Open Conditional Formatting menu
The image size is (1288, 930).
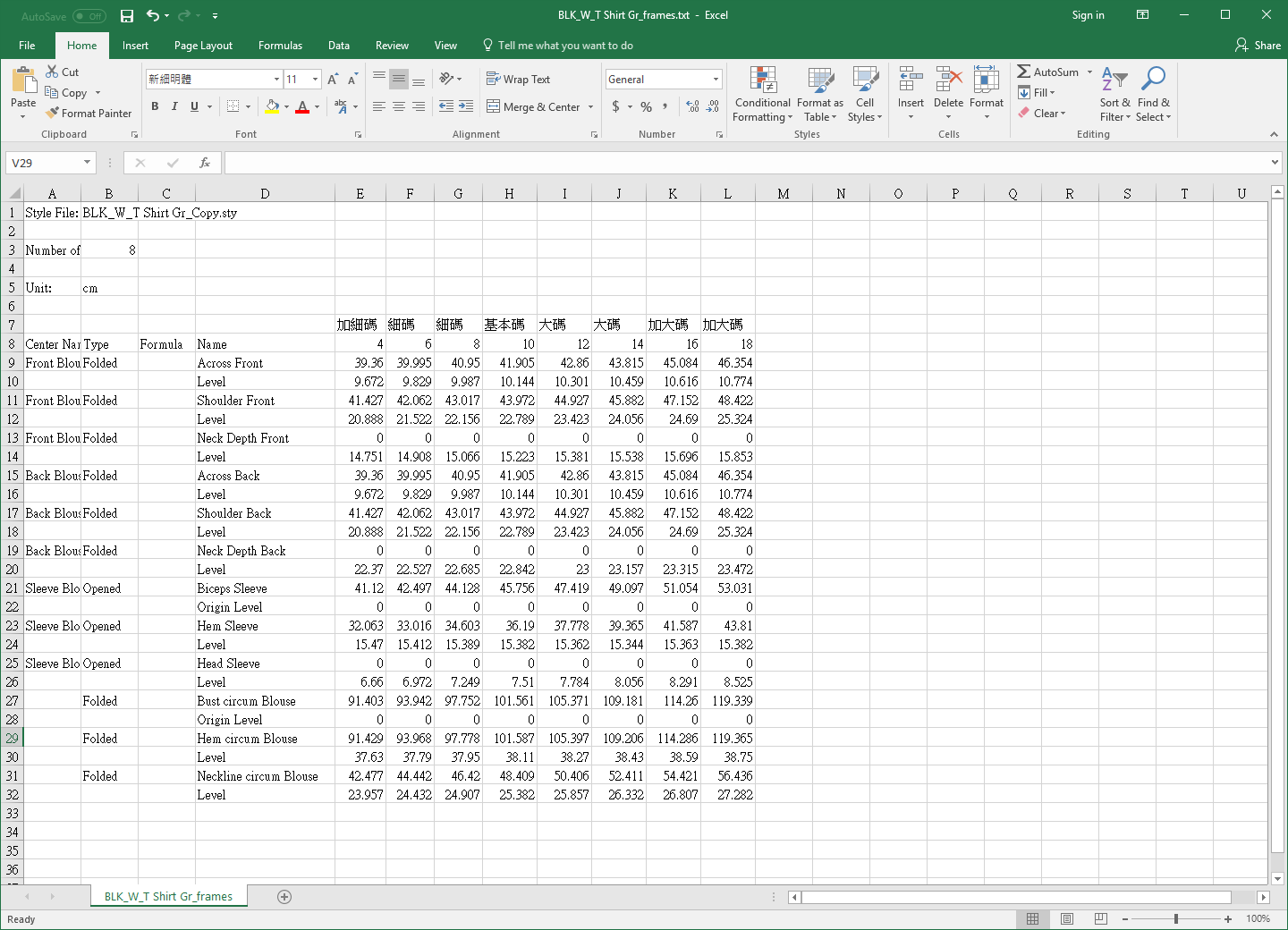(762, 95)
